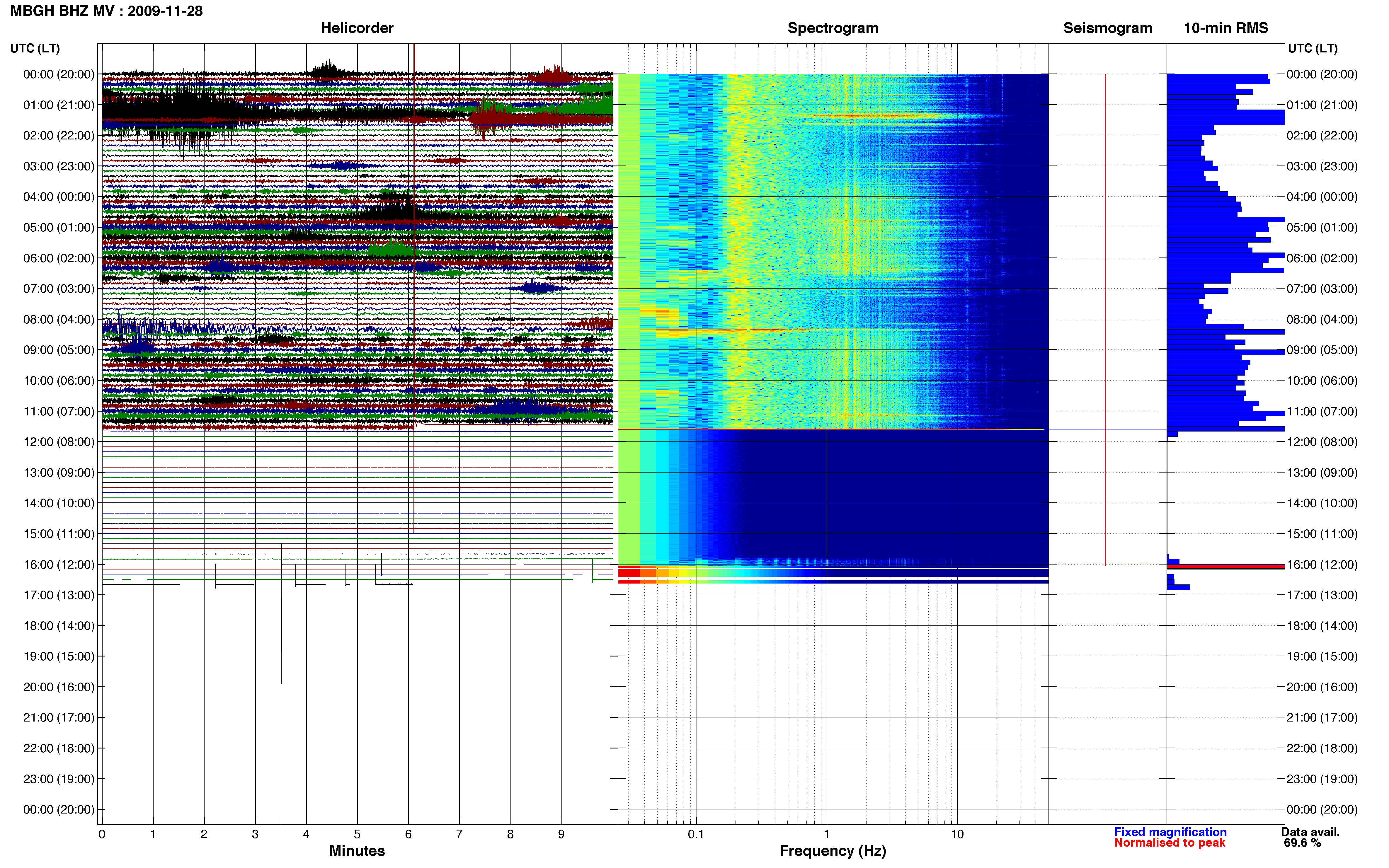Click the "Frequency (Hz)" axis label
The width and height of the screenshot is (1389, 868).
point(833,851)
